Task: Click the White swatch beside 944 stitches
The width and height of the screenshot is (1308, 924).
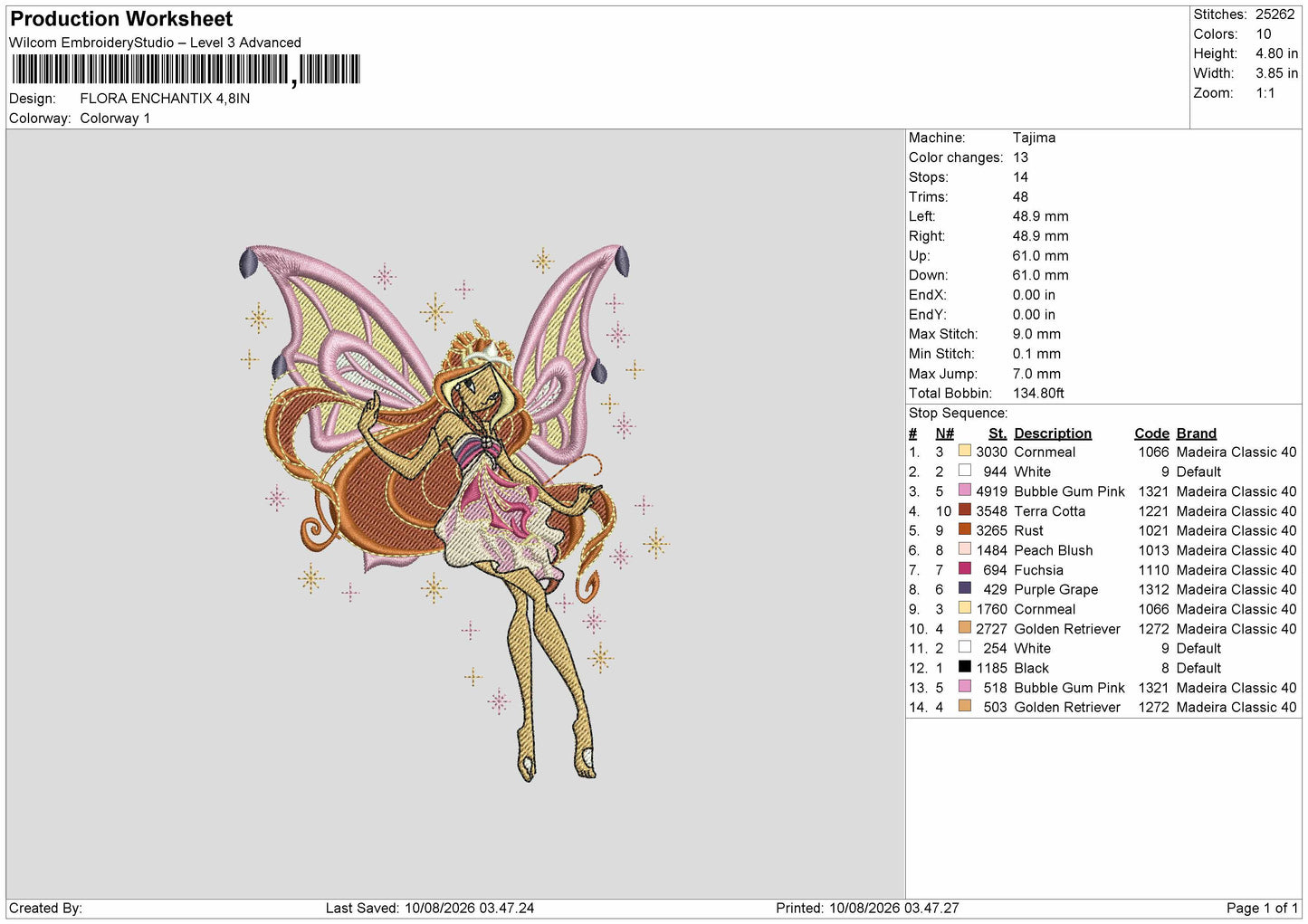Action: point(965,471)
